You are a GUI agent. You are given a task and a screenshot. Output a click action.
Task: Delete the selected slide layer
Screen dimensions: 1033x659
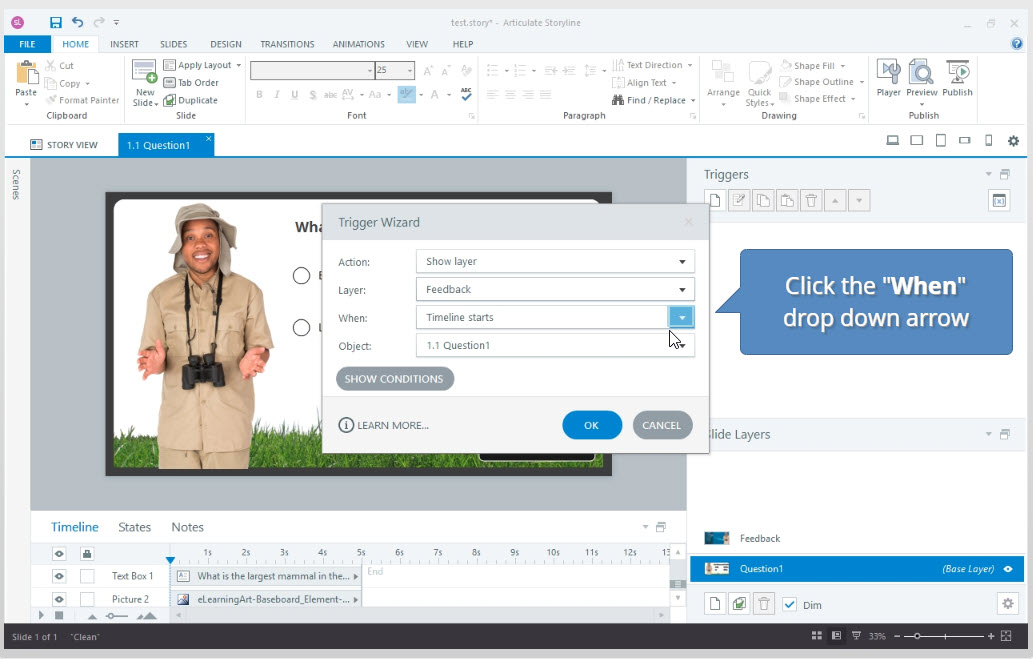pos(763,603)
